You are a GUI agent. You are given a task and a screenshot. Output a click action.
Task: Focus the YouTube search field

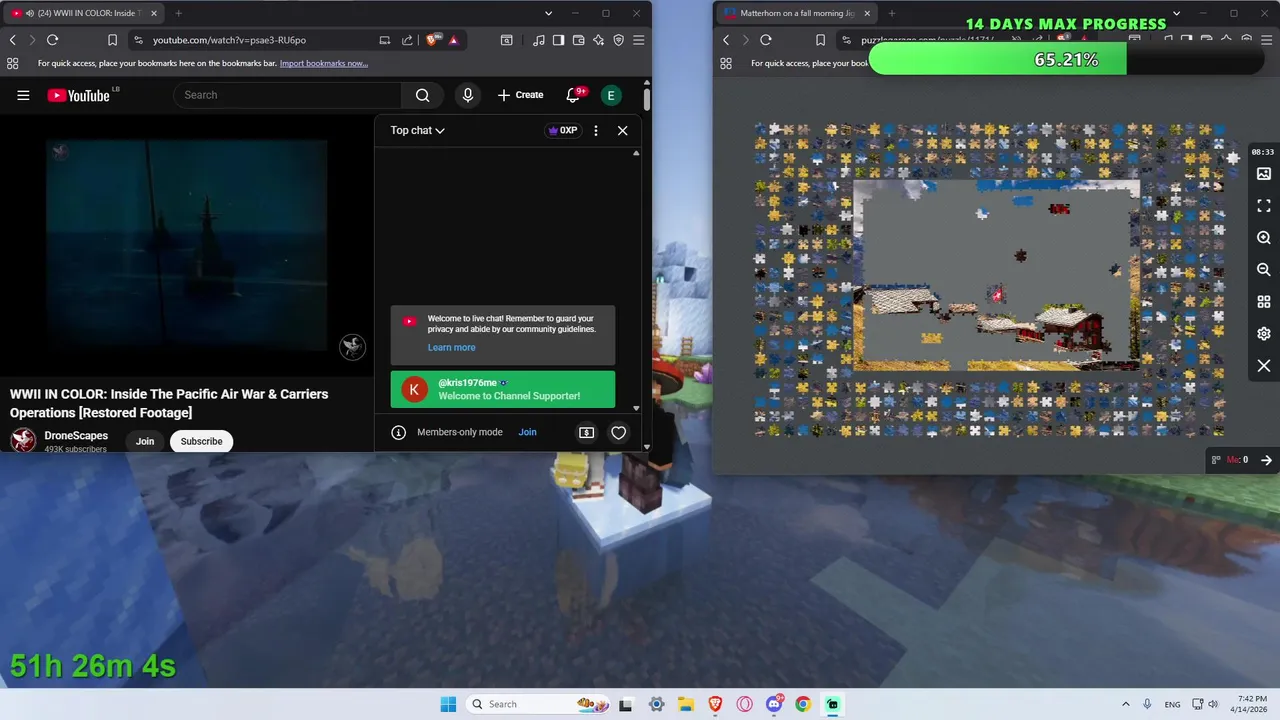coord(288,95)
